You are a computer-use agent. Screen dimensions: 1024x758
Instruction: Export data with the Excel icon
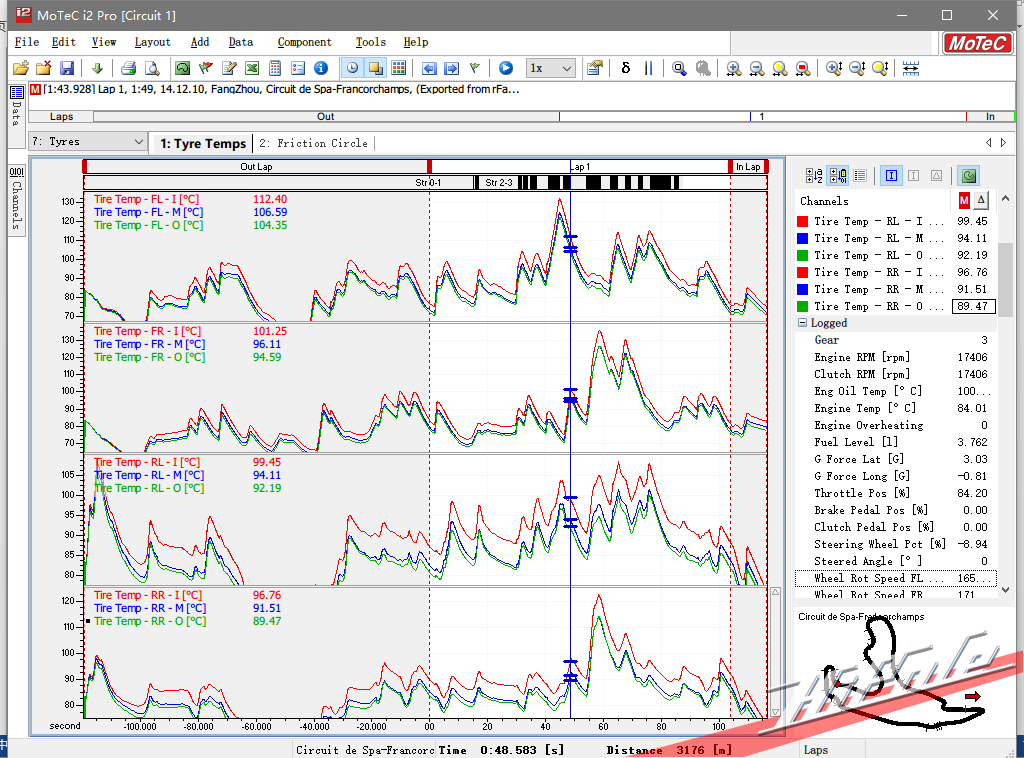(252, 68)
